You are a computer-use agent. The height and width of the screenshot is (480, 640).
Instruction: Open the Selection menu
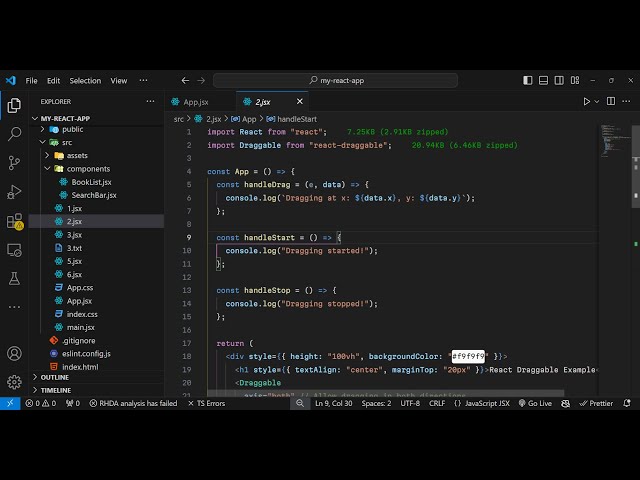[x=85, y=80]
